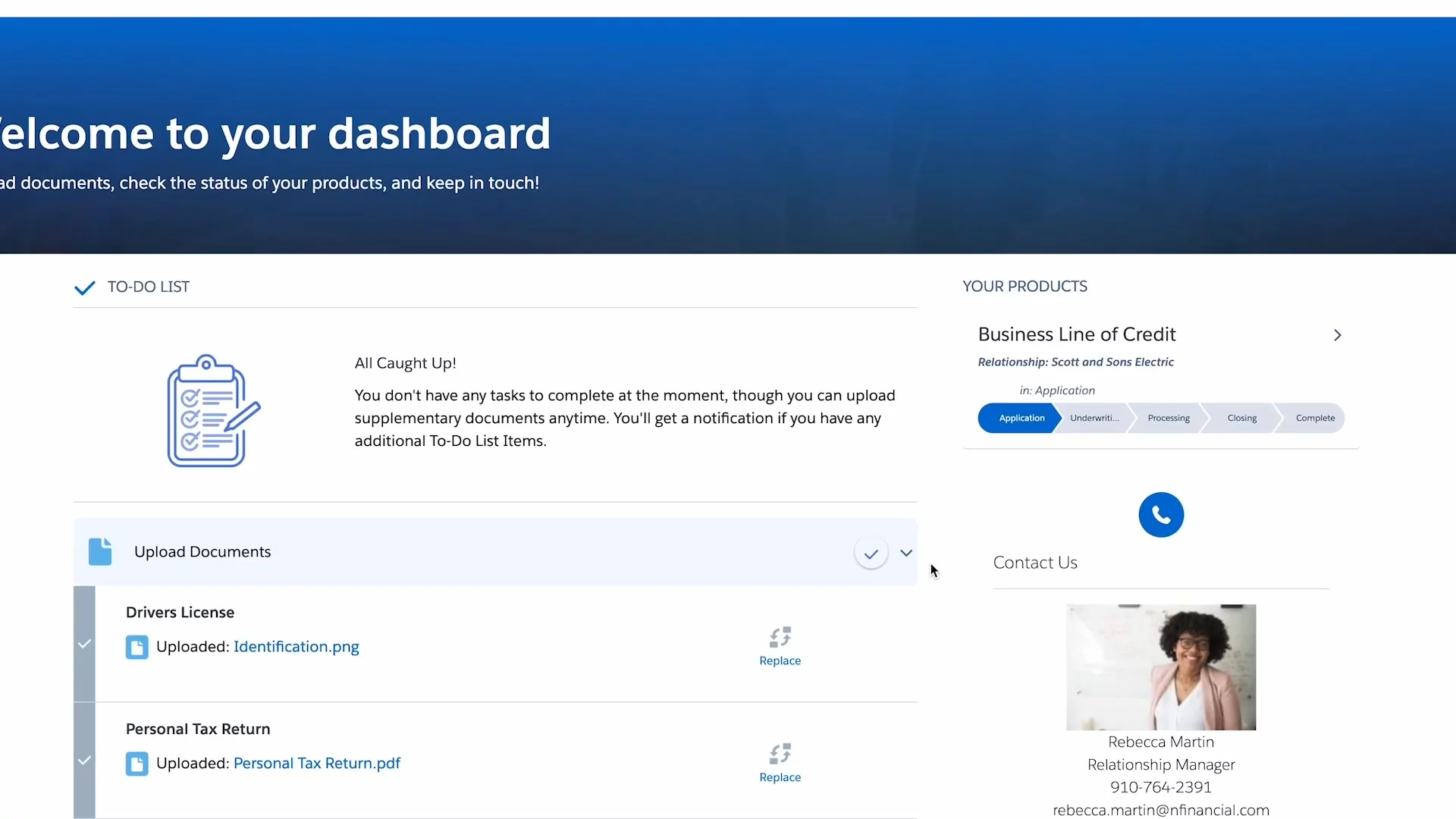Click the blue phone call icon
Image resolution: width=1456 pixels, height=819 pixels.
[x=1160, y=515]
